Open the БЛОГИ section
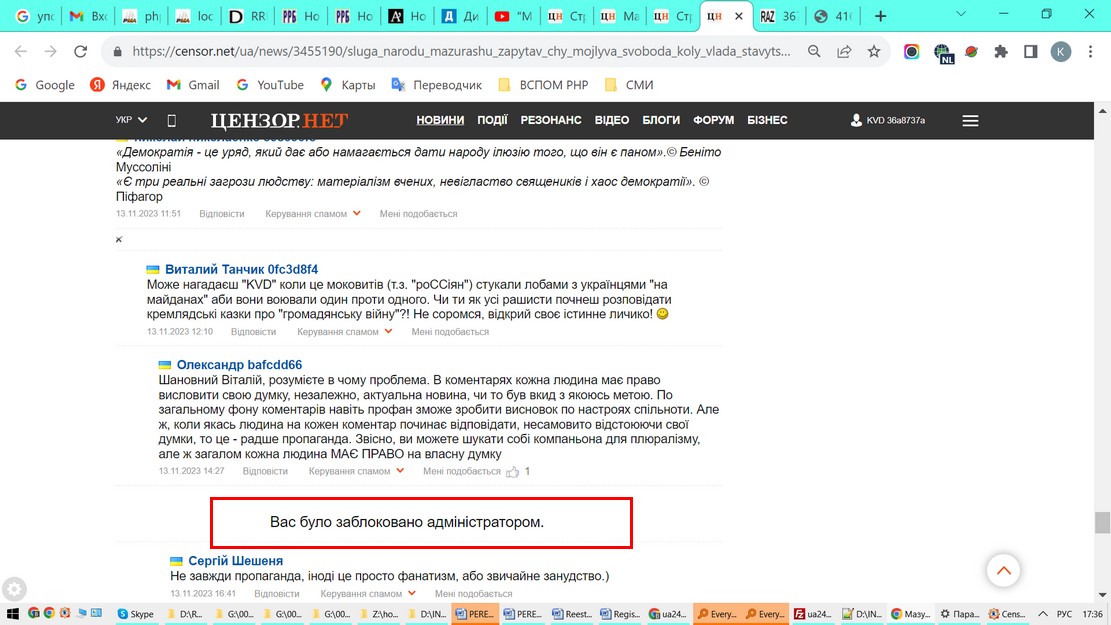 point(661,120)
